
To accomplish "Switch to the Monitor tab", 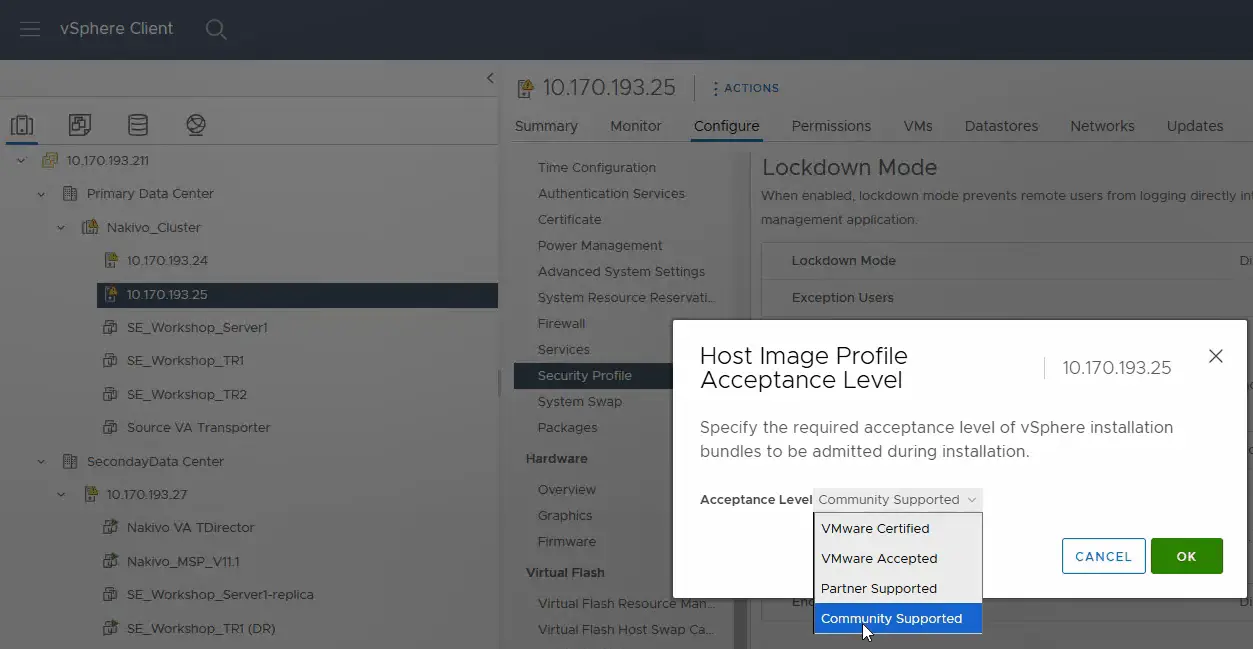I will pyautogui.click(x=635, y=126).
